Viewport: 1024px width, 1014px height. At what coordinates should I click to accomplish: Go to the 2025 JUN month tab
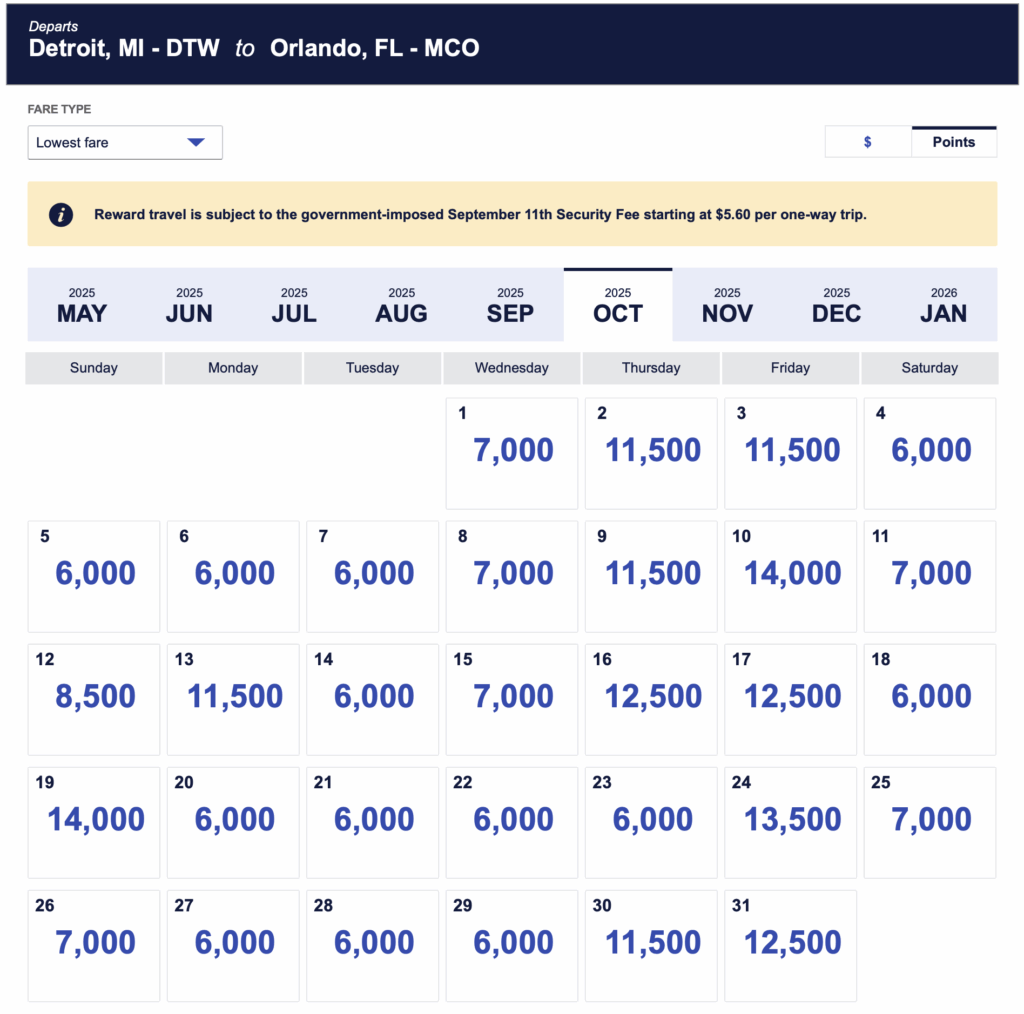pyautogui.click(x=189, y=305)
